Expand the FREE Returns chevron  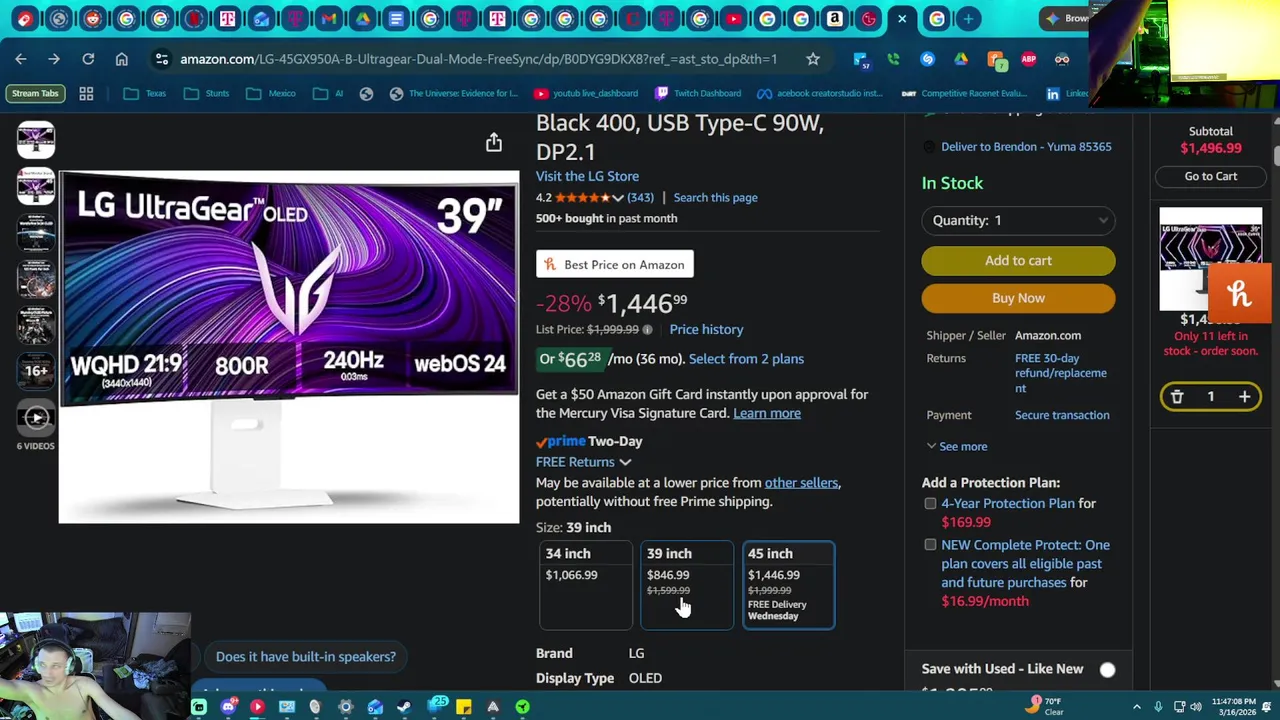coord(625,462)
